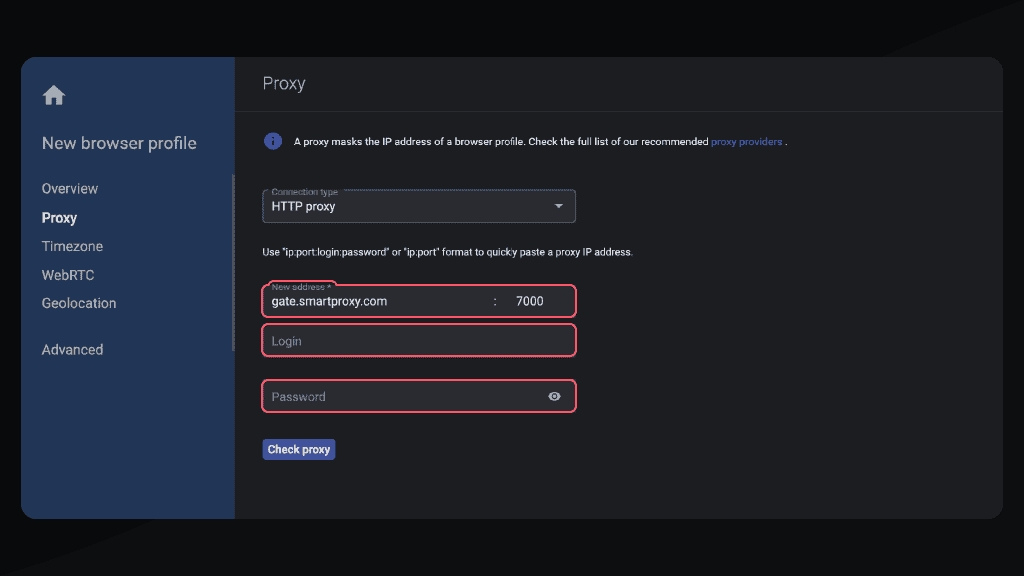Switch to the Timezone settings

[72, 246]
